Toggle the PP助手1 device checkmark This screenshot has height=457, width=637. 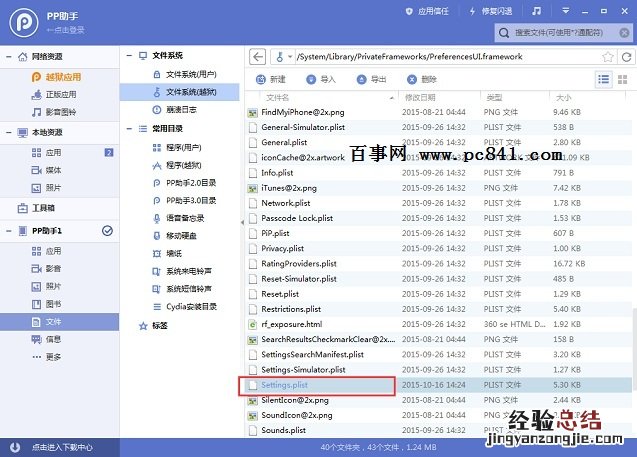point(107,231)
